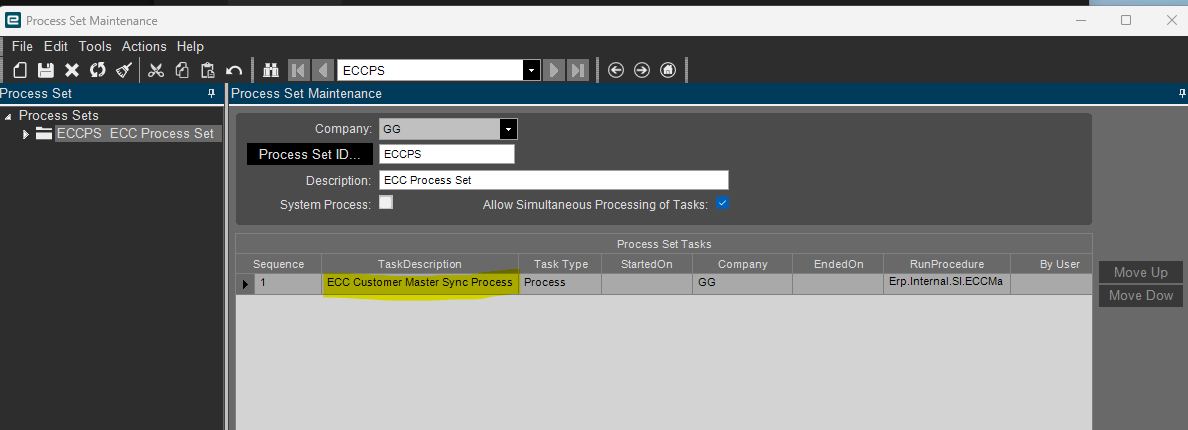Image resolution: width=1188 pixels, height=430 pixels.
Task: Navigate forward with circled right arrow
Action: tap(642, 70)
